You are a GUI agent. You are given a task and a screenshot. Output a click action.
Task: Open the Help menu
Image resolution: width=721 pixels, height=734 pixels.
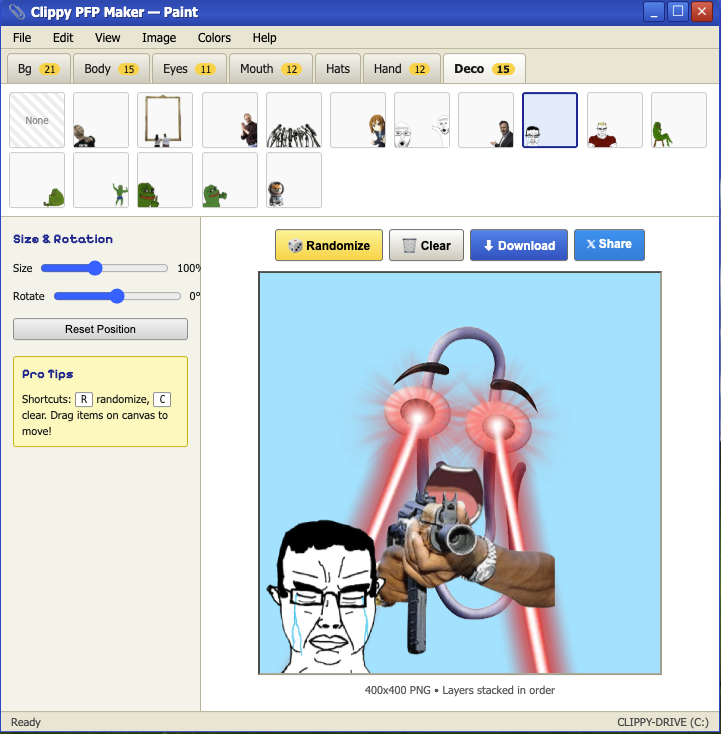pyautogui.click(x=265, y=38)
